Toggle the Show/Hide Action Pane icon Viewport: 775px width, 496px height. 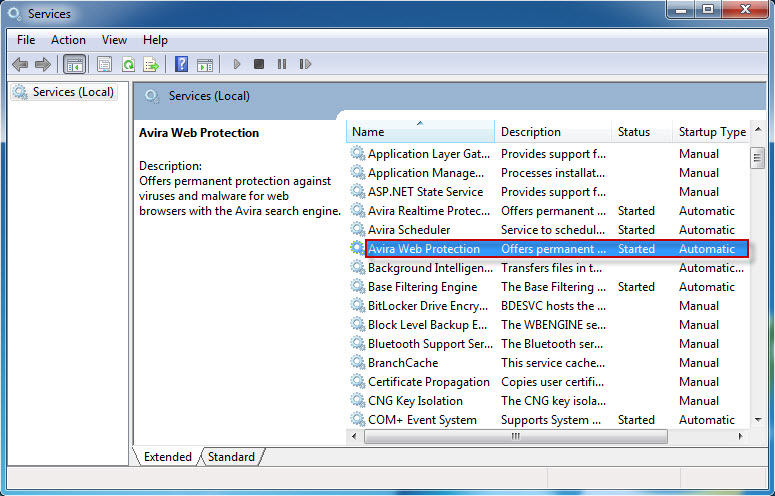205,64
